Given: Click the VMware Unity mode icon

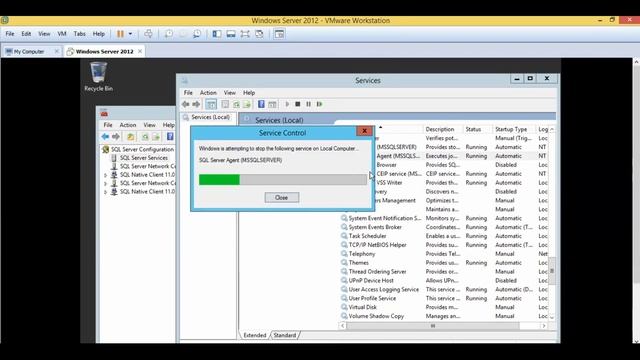Looking at the screenshot, I should click(259, 34).
